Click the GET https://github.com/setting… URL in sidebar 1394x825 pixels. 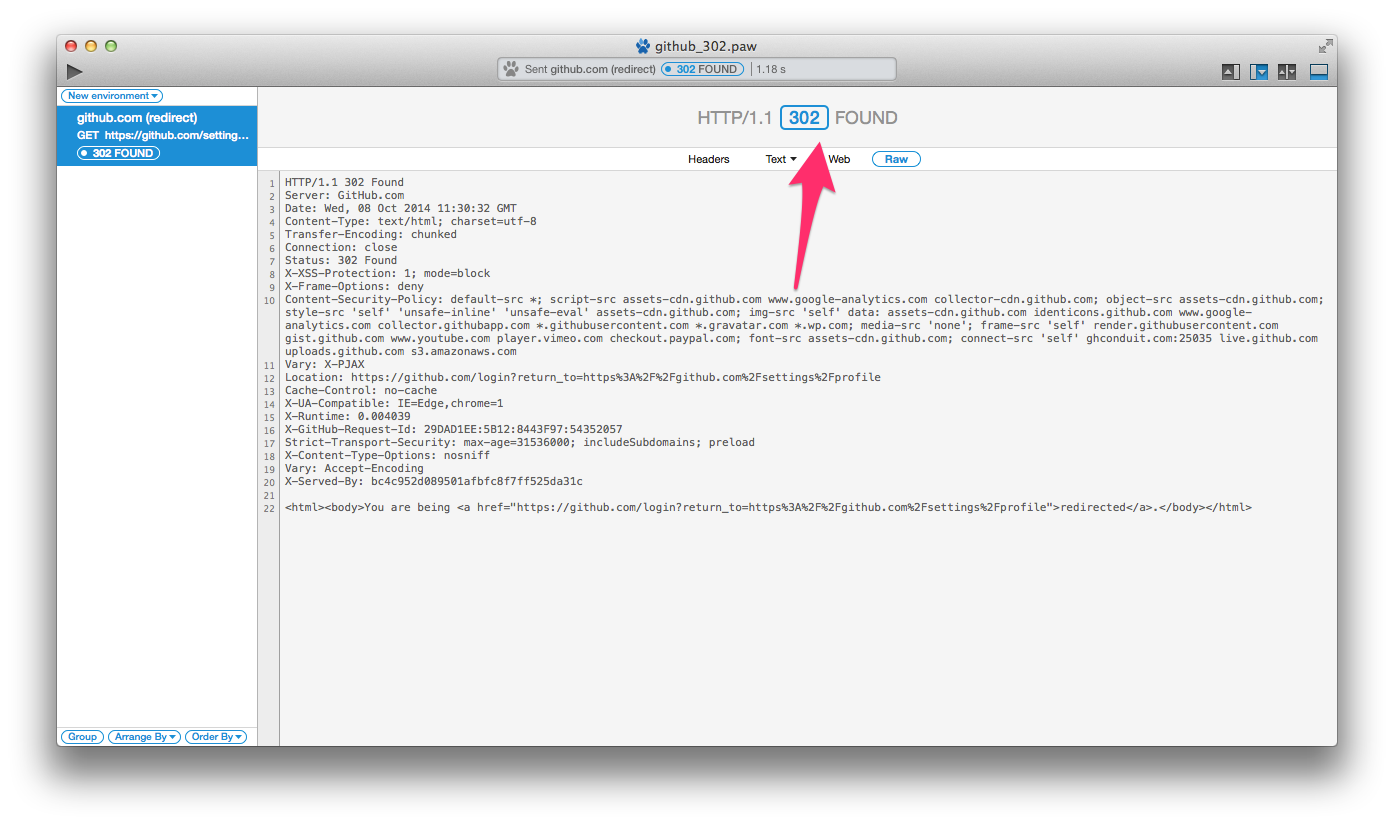click(163, 135)
